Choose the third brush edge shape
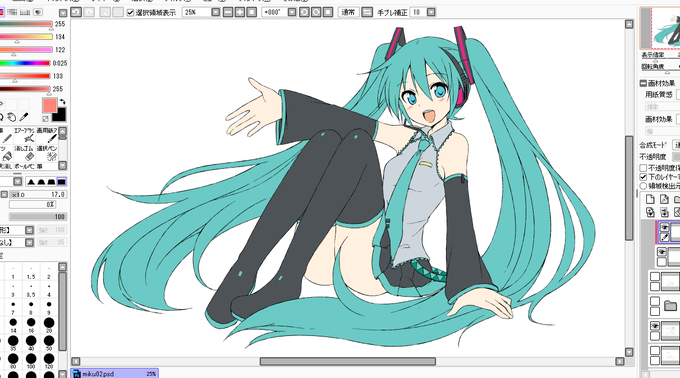Screen dimensions: 680x378 click(x=51, y=182)
